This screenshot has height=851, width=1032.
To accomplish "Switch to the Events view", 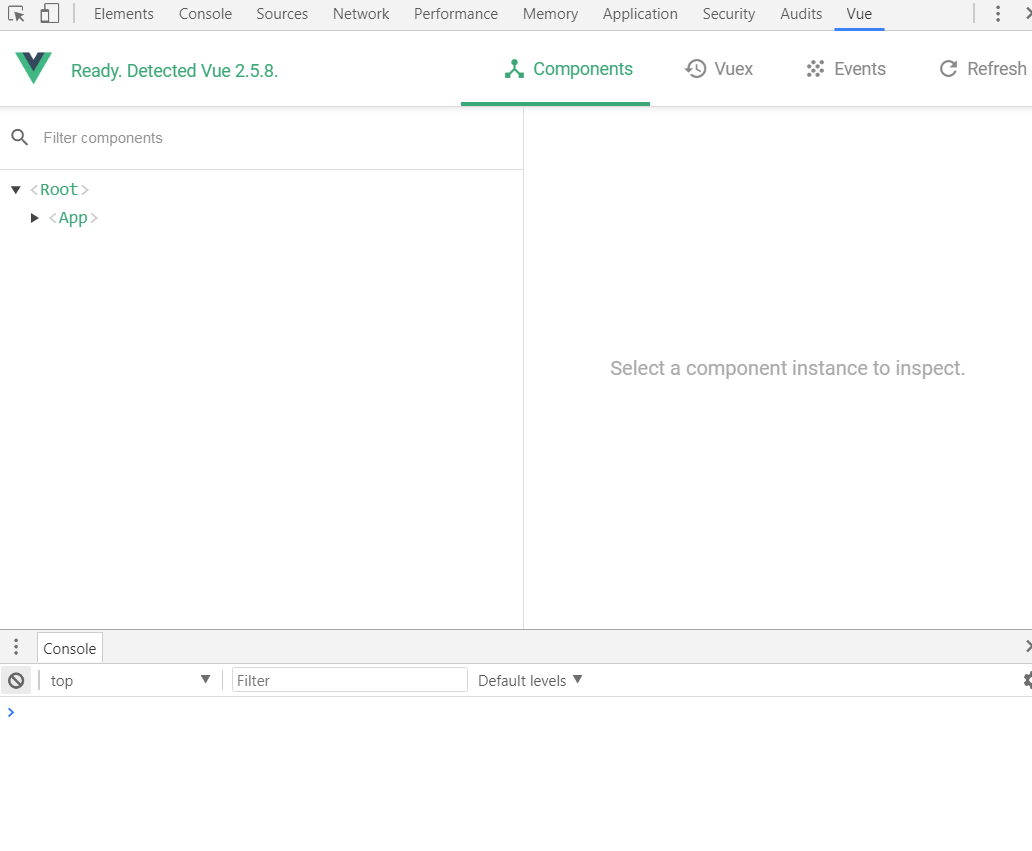I will pyautogui.click(x=846, y=69).
